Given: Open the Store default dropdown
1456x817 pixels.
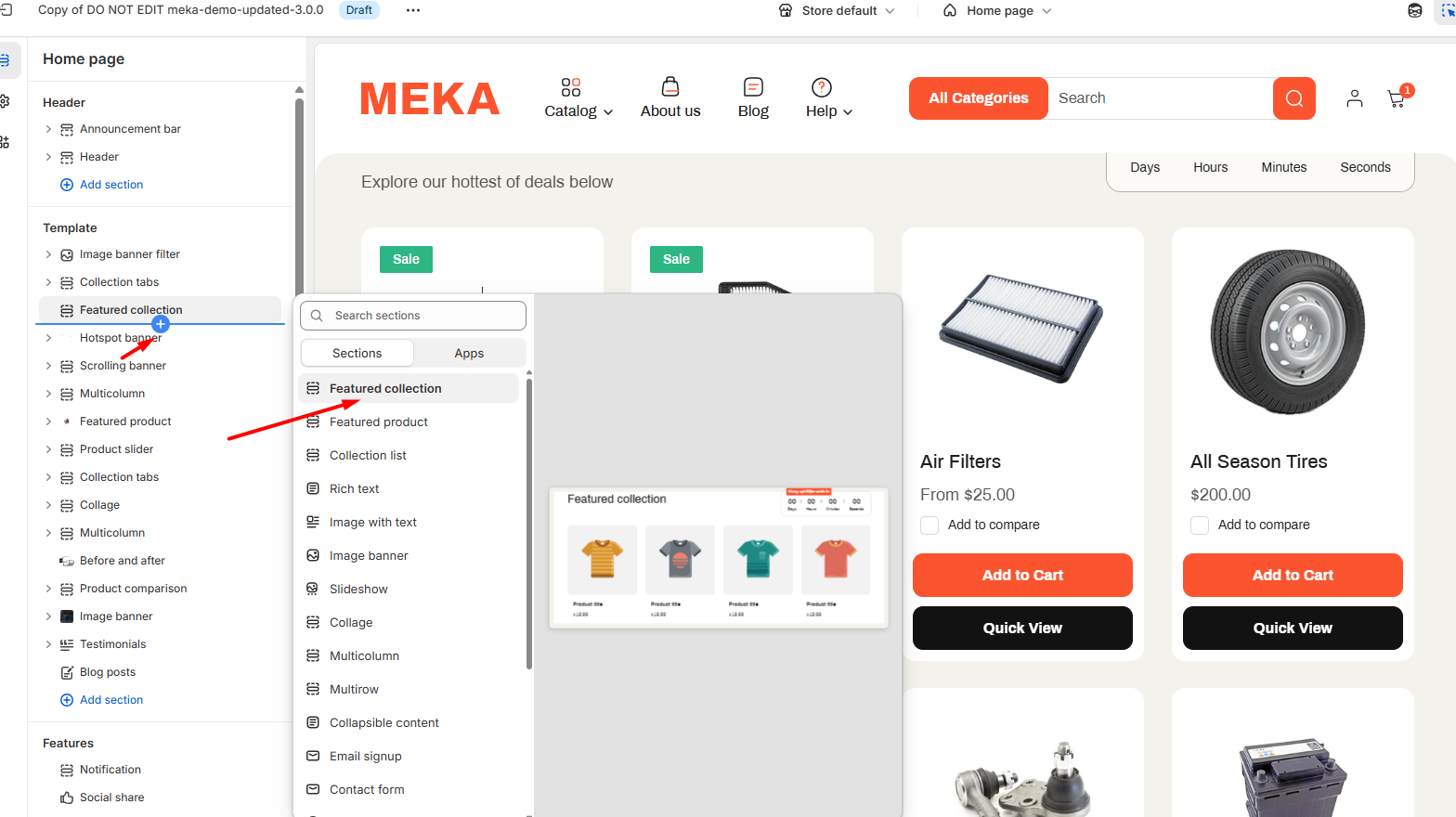Looking at the screenshot, I should click(838, 11).
